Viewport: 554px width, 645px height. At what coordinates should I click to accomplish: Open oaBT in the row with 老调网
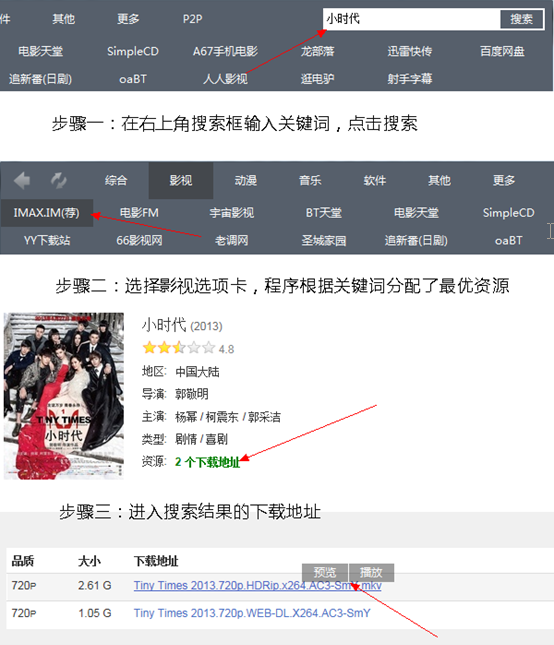click(x=508, y=240)
